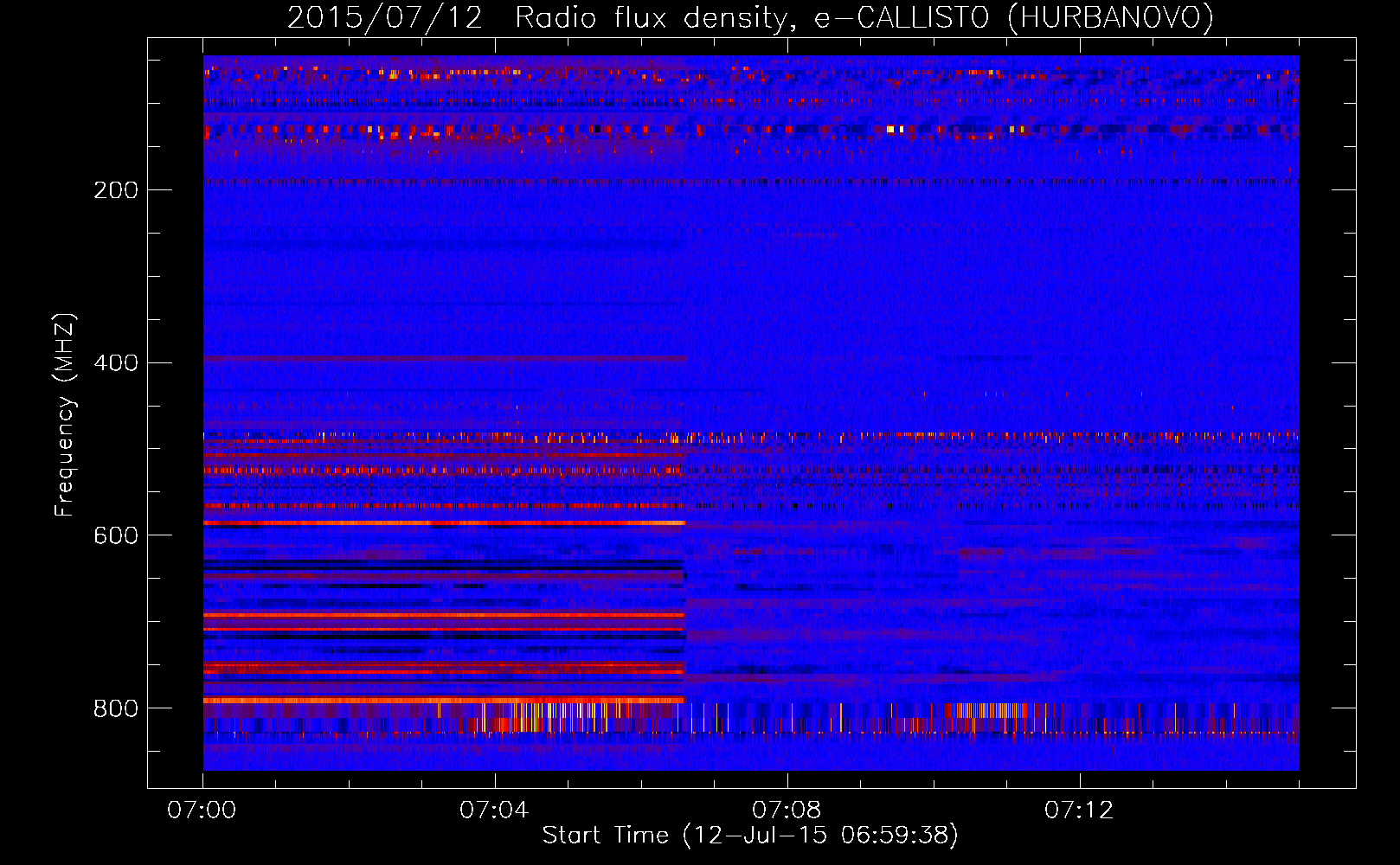
Task: Click the 800 frequency axis label
Action: [x=116, y=709]
